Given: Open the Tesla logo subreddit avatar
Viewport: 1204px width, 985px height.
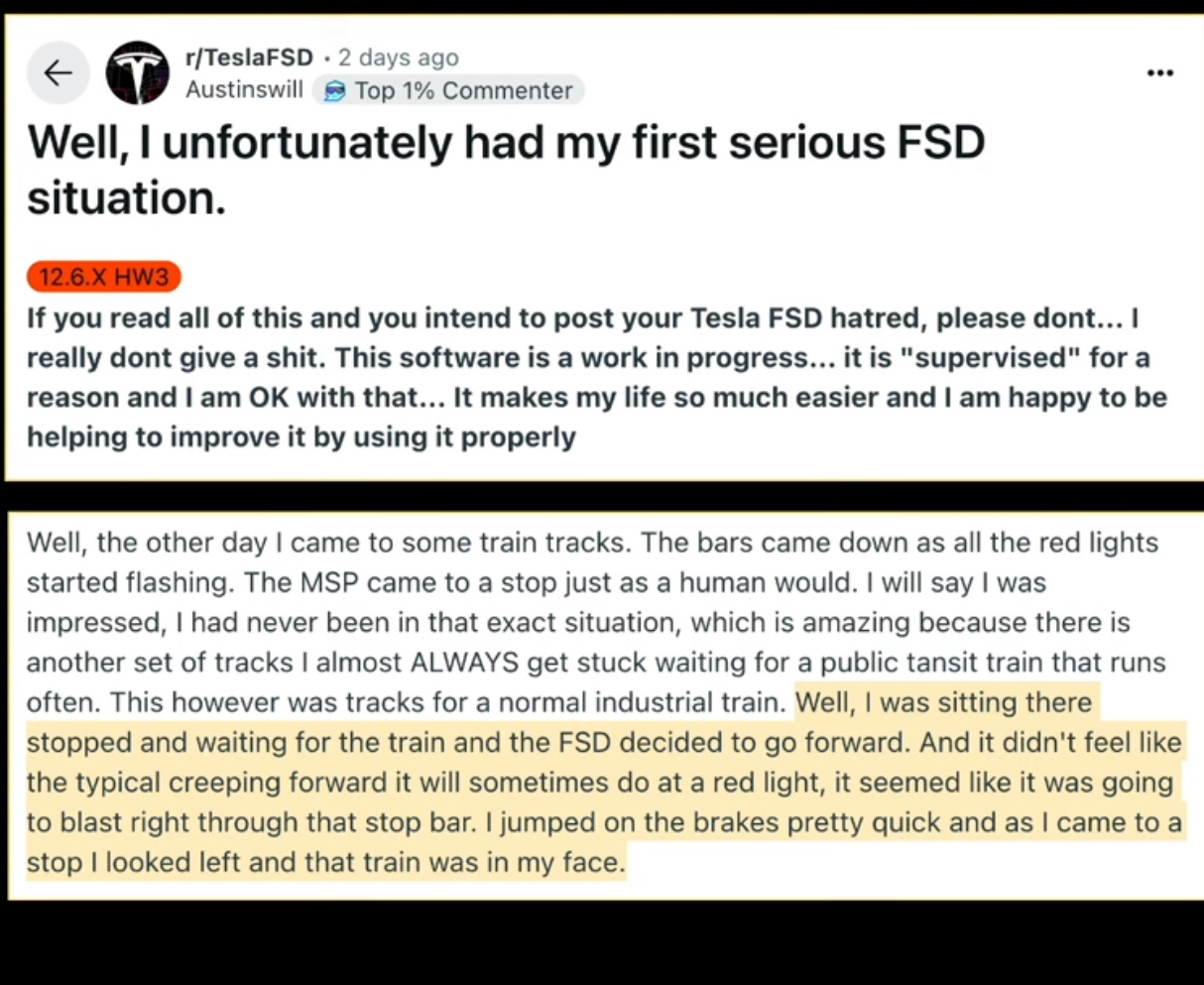Looking at the screenshot, I should point(138,72).
